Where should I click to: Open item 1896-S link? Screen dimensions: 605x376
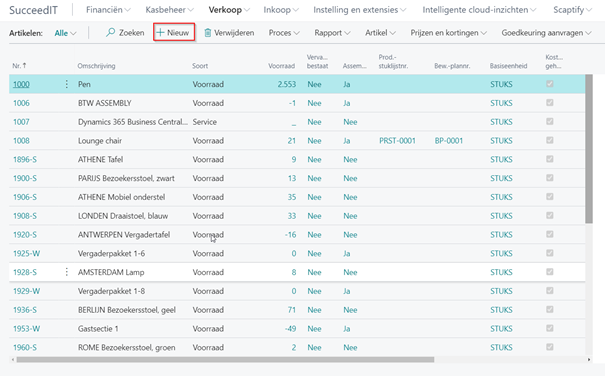click(25, 159)
